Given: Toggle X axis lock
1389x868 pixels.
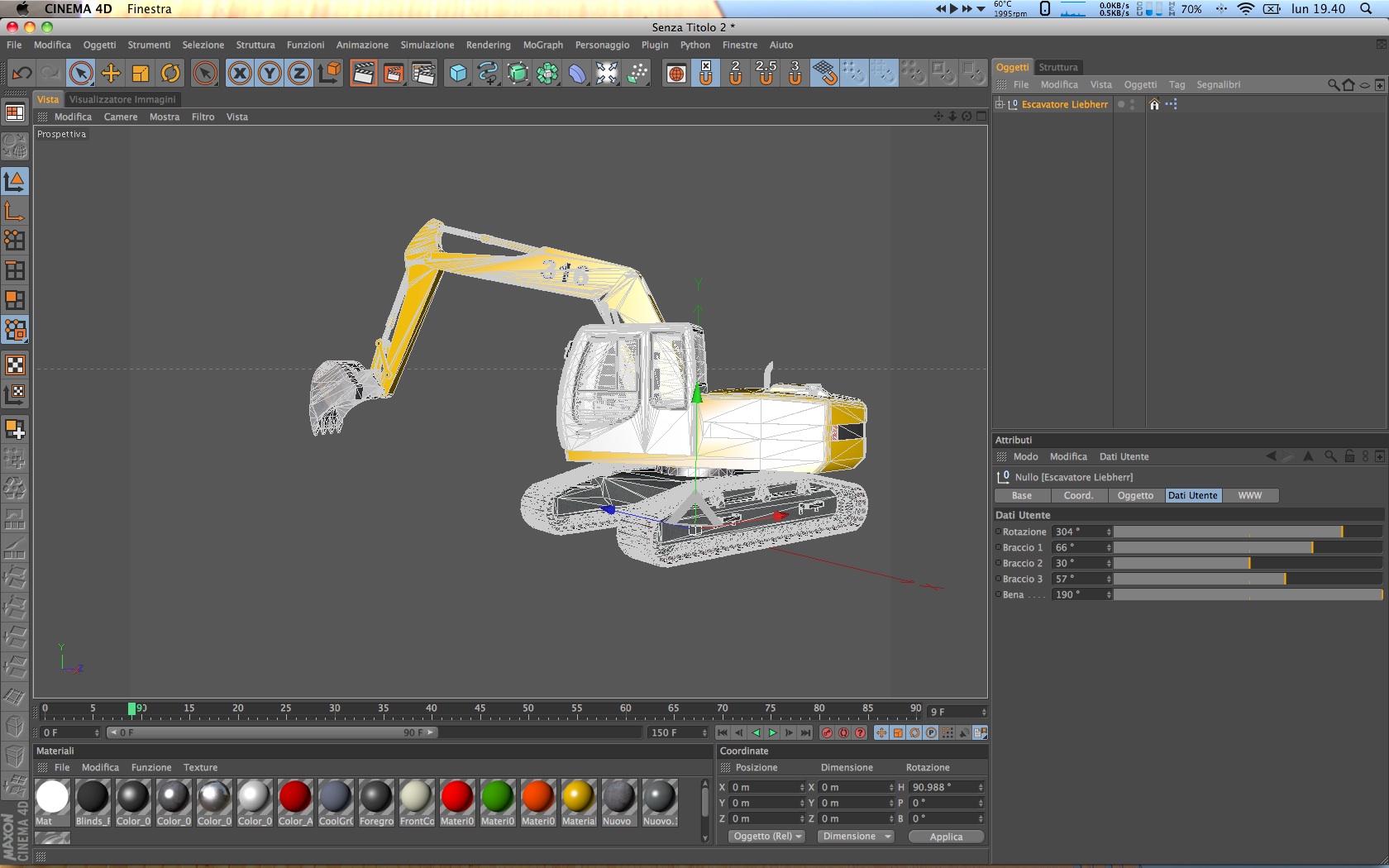Looking at the screenshot, I should point(240,74).
